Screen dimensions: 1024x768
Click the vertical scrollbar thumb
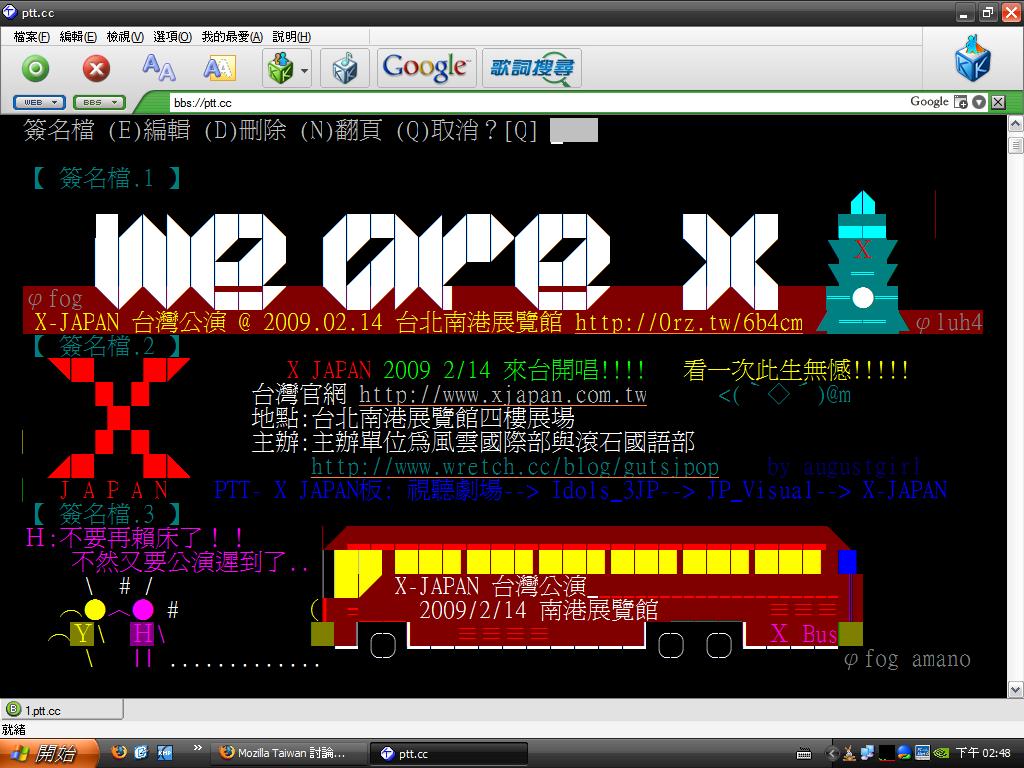pos(1015,145)
